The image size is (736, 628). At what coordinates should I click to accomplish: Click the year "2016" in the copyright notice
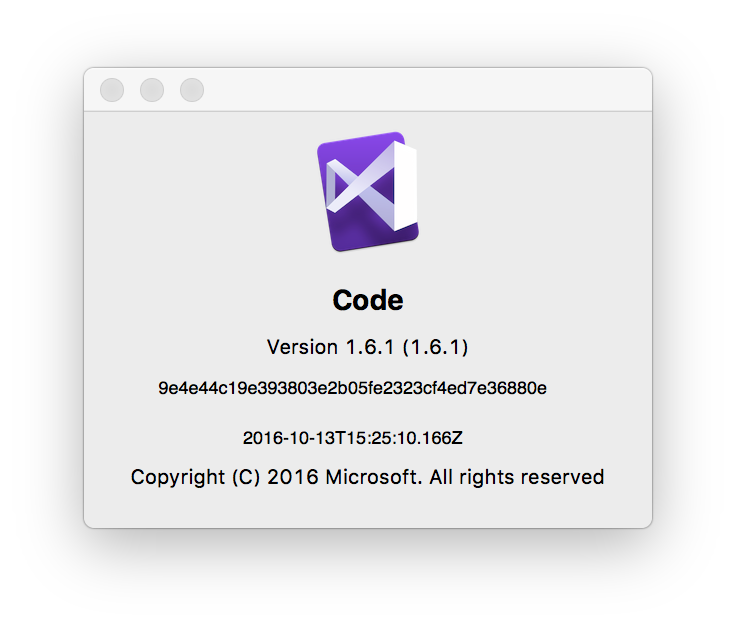click(x=293, y=477)
